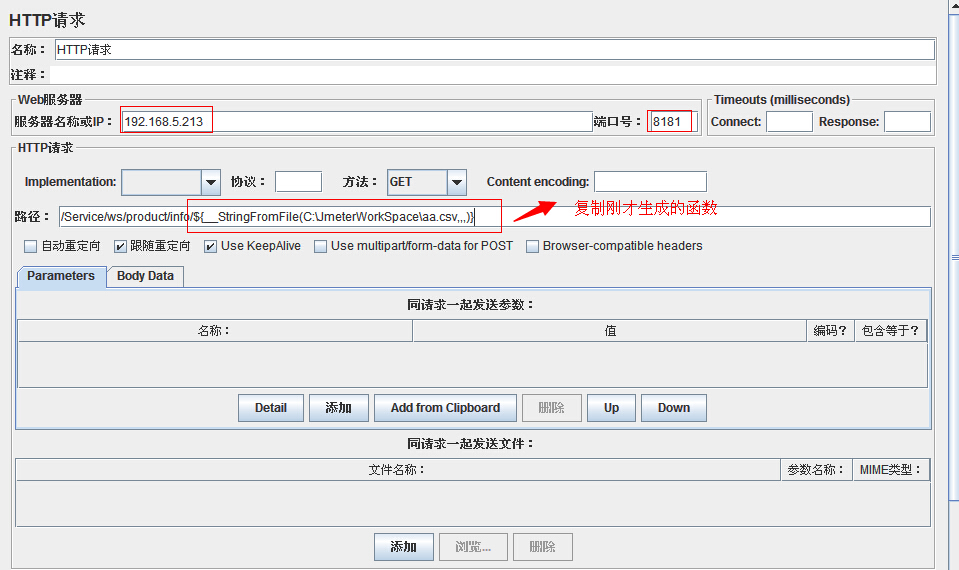Screen dimensions: 959x570
Task: Enable Use multipart/form-data for POST
Action: coord(320,246)
